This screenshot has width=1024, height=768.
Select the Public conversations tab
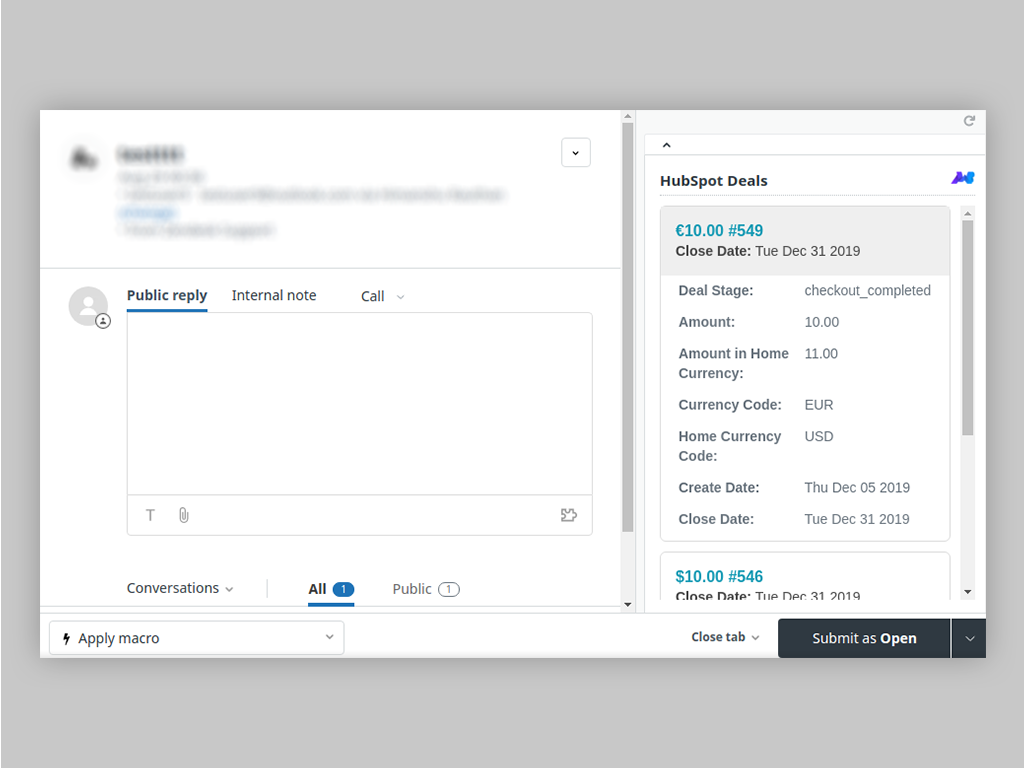tap(425, 589)
